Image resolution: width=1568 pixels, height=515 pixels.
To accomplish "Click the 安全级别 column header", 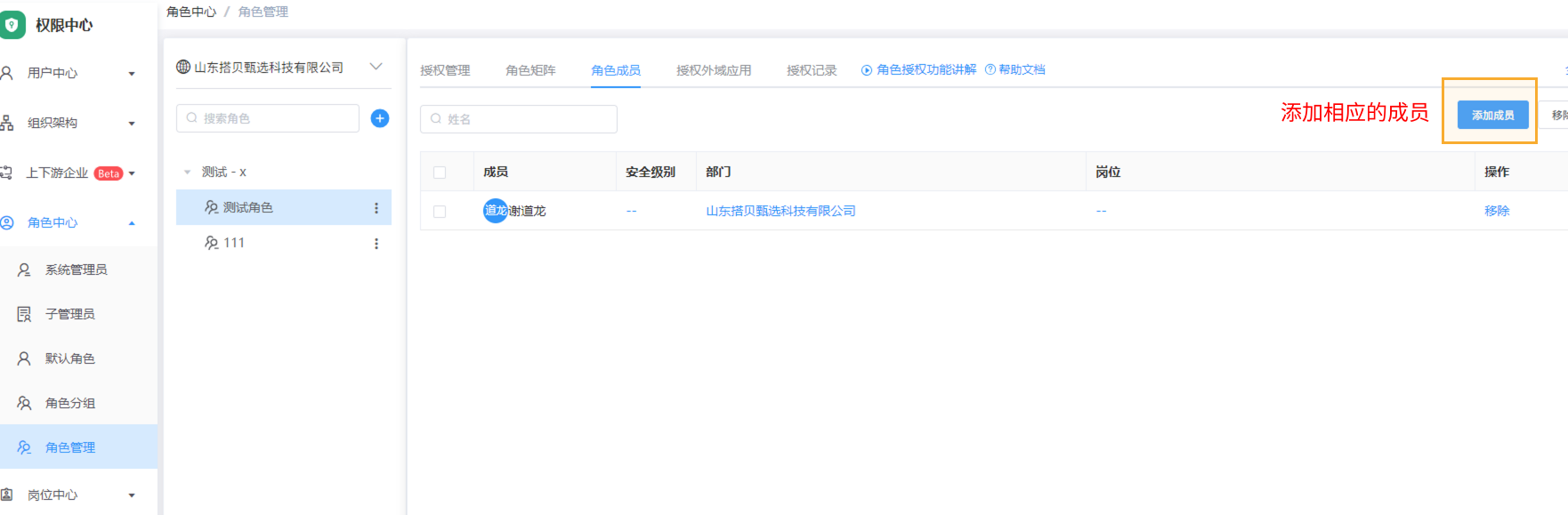I will click(651, 172).
